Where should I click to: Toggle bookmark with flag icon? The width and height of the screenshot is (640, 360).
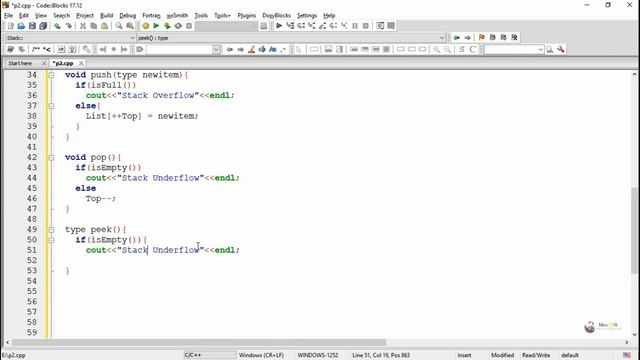coord(482,38)
